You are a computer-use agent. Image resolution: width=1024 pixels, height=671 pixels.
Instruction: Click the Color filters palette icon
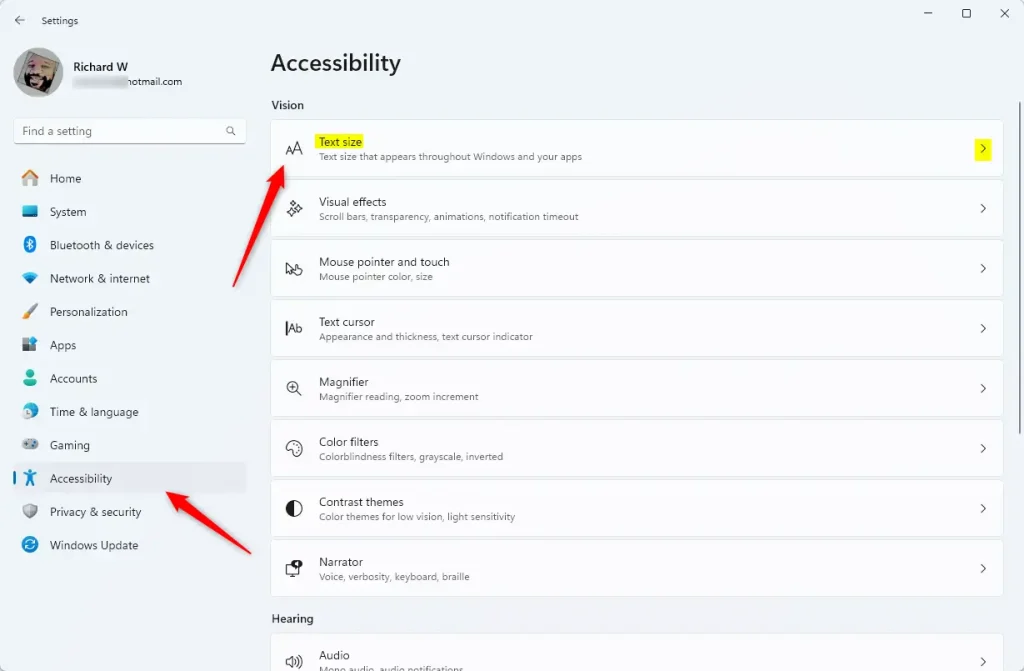tap(294, 448)
